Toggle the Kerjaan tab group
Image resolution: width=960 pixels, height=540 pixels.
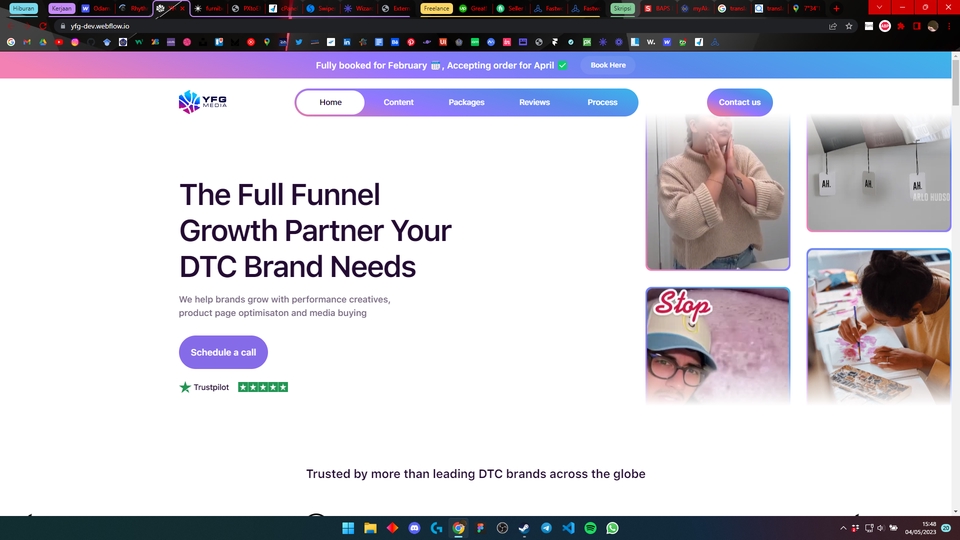[x=61, y=9]
